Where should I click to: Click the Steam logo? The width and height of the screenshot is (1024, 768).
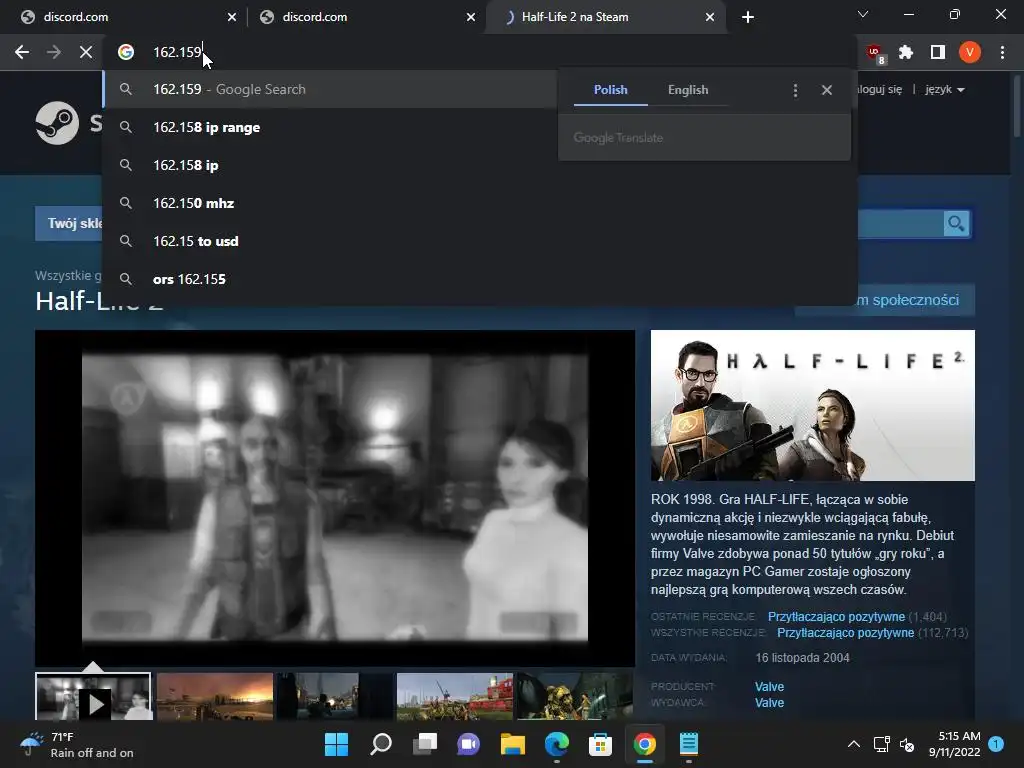[x=57, y=123]
